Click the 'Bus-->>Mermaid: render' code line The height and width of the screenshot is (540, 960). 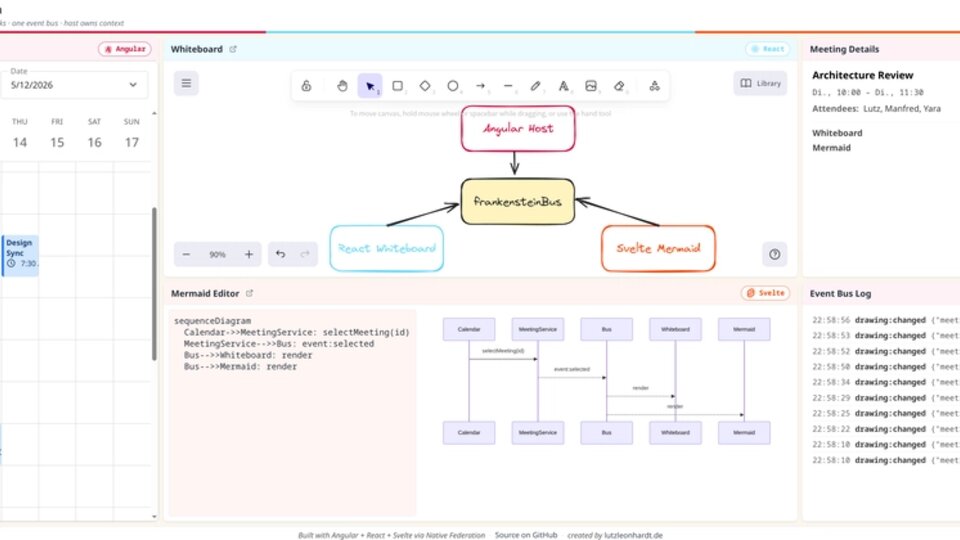pos(241,367)
